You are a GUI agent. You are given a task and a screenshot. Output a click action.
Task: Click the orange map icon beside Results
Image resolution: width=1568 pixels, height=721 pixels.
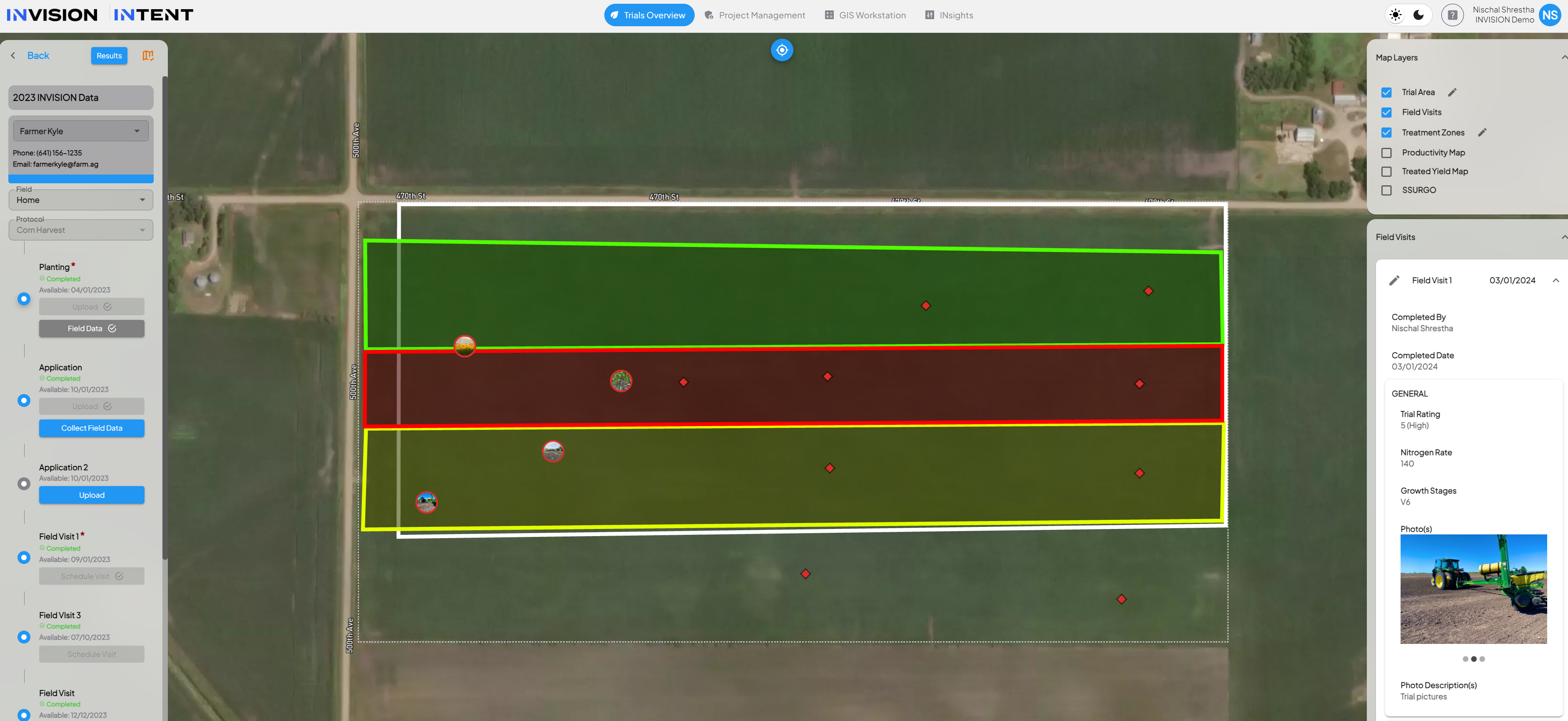148,55
